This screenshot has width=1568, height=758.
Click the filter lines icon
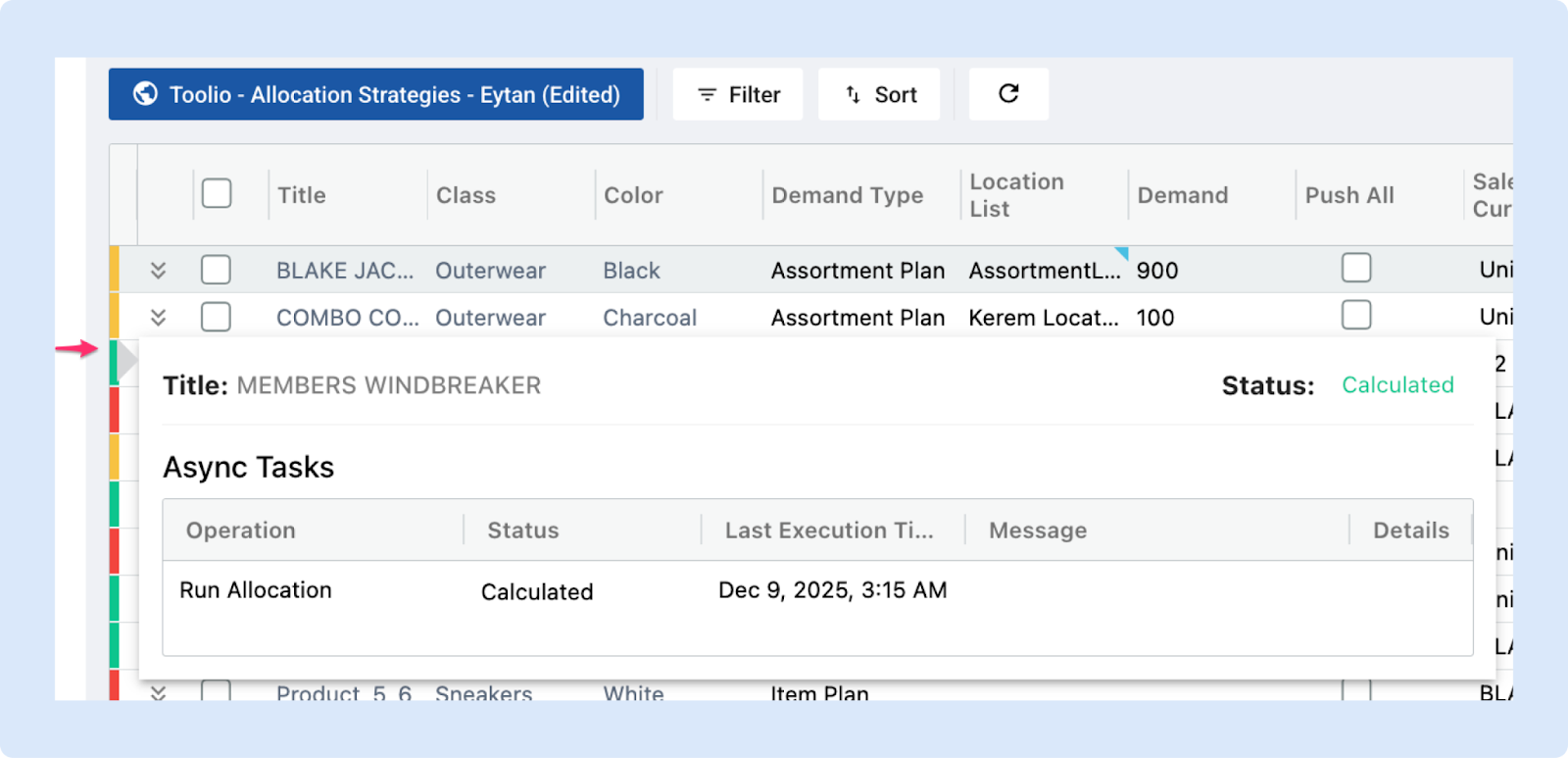coord(707,94)
